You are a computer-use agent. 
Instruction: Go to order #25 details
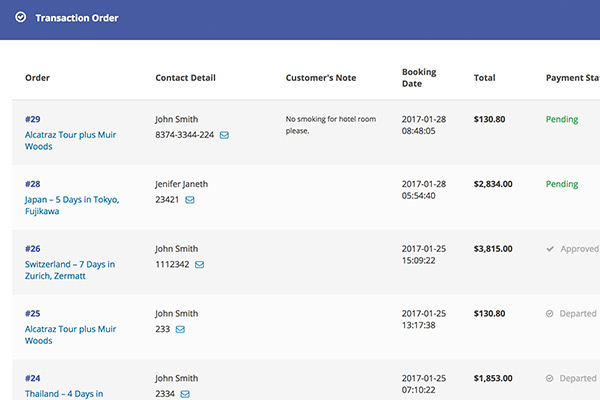click(x=33, y=313)
